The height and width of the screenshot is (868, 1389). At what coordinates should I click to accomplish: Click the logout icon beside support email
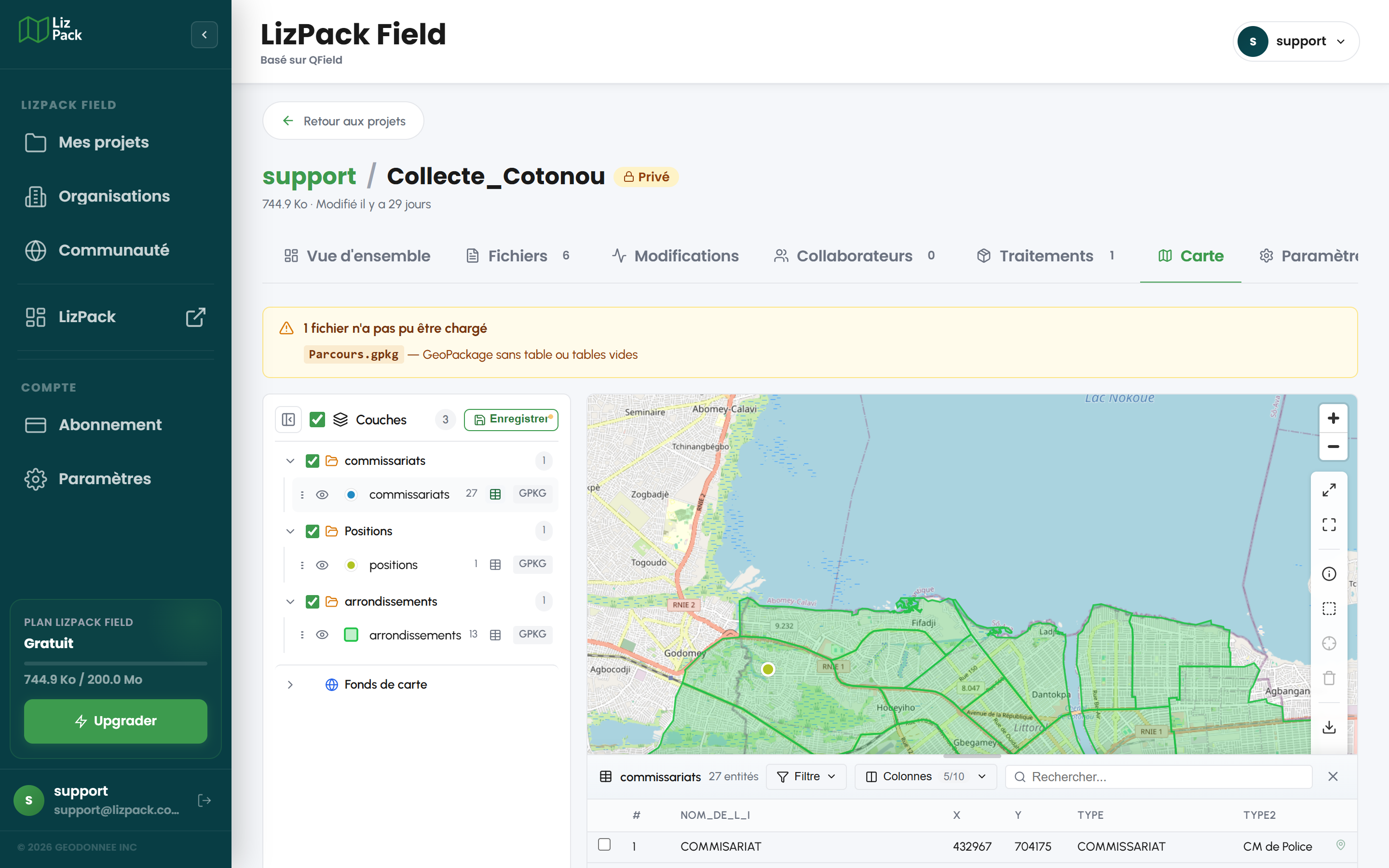204,800
